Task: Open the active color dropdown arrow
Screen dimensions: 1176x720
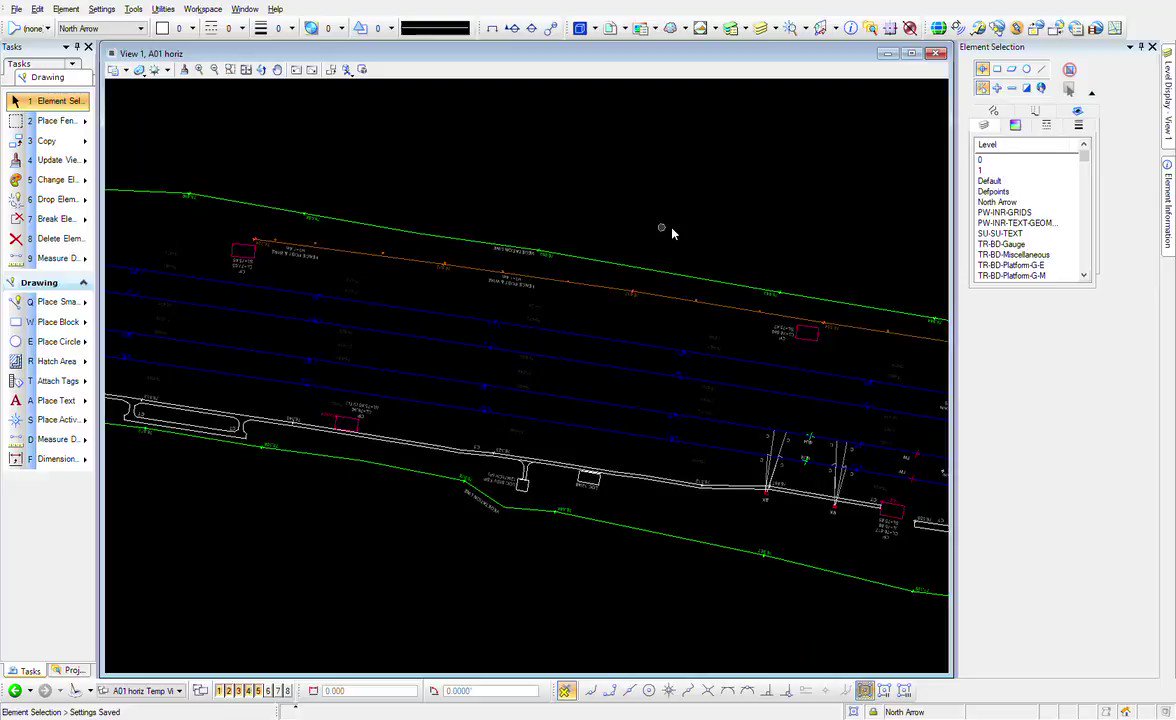Action: [x=193, y=28]
